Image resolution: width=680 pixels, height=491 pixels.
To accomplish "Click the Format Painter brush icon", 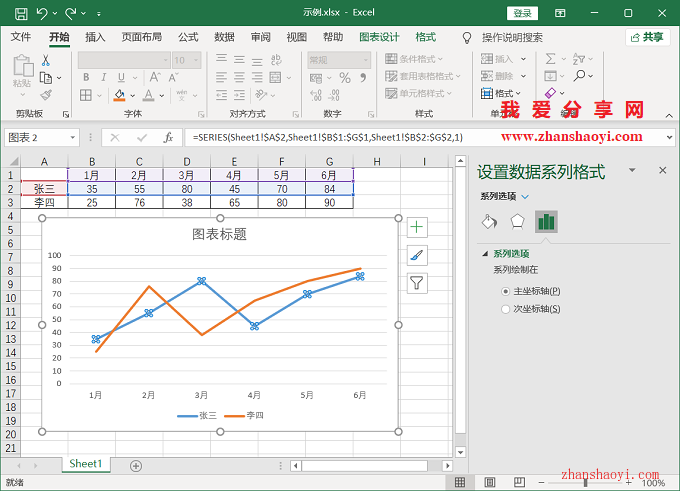I will coord(46,95).
